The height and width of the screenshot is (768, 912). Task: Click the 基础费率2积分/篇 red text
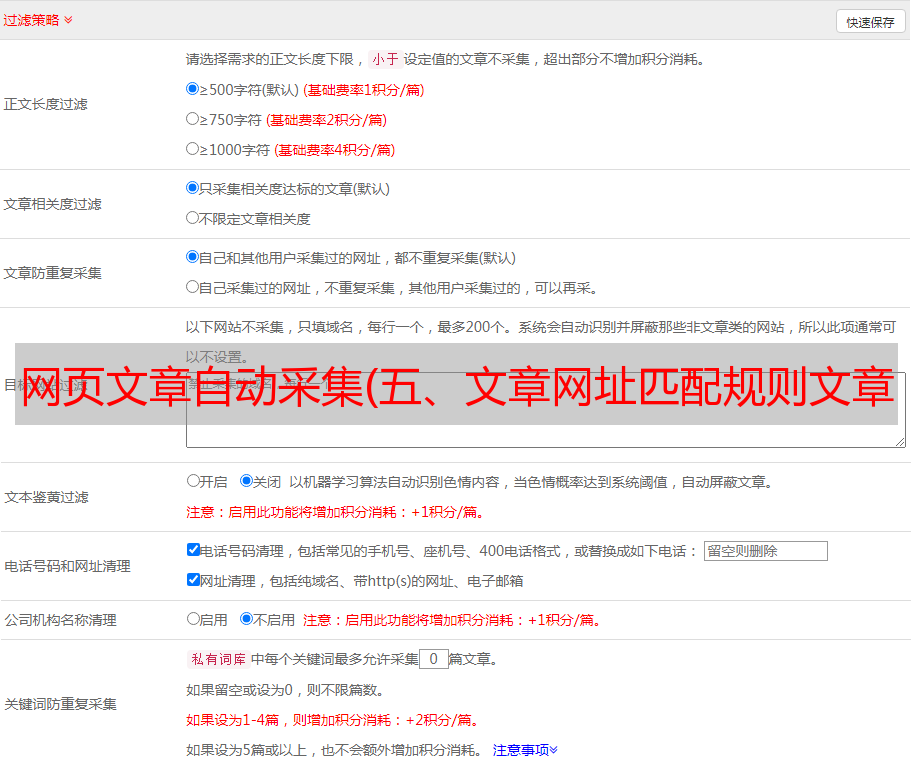[x=326, y=120]
